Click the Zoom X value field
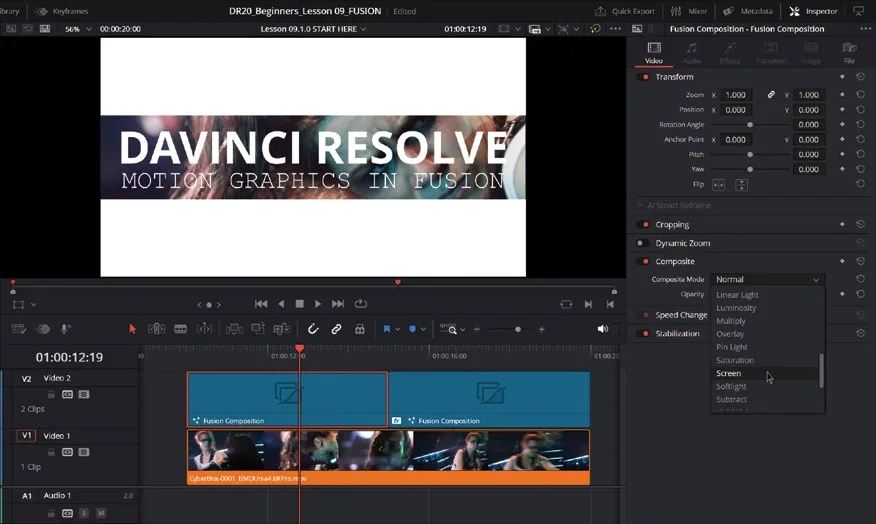 pos(735,95)
